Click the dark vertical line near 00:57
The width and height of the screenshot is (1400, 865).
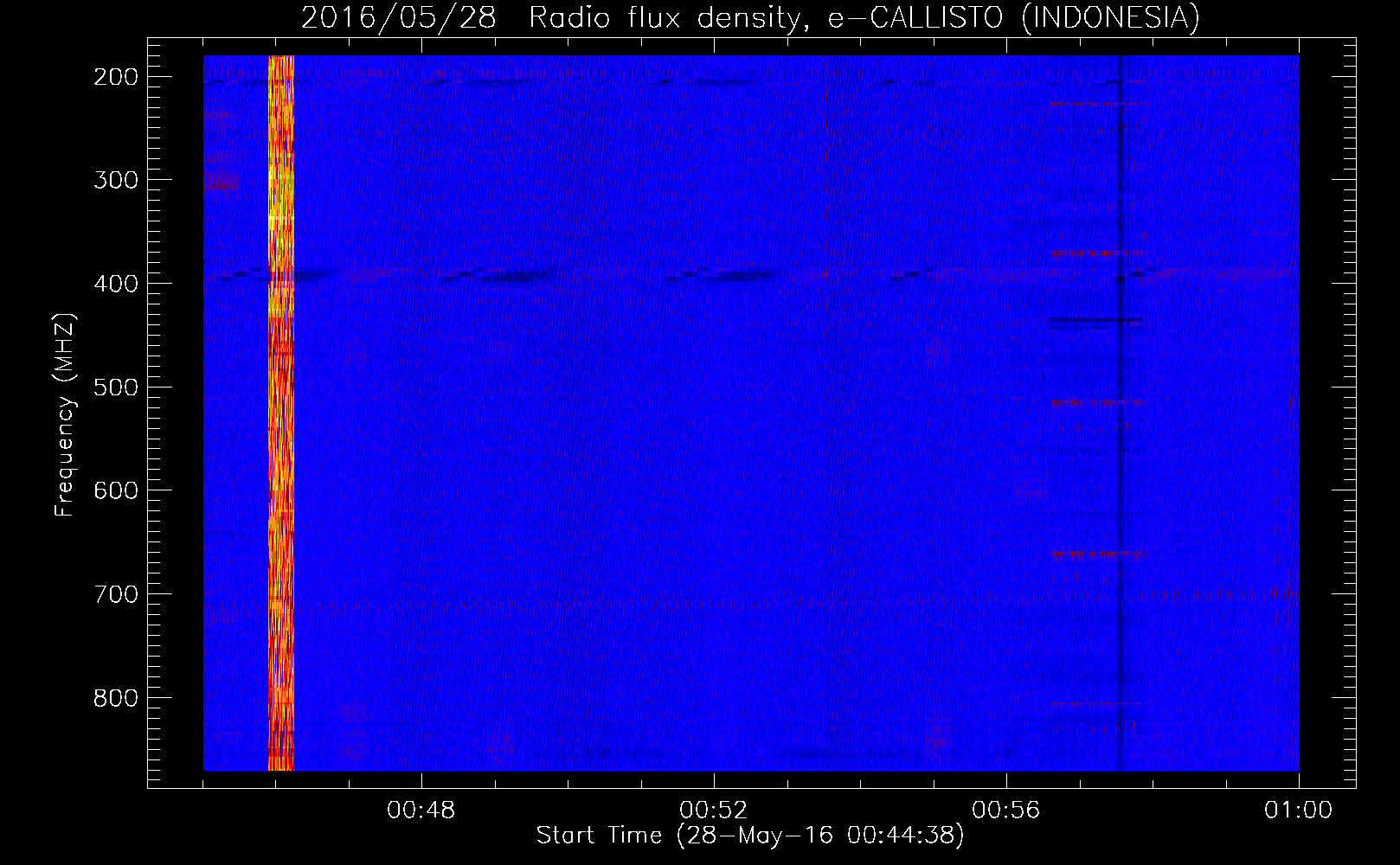[x=1121, y=413]
